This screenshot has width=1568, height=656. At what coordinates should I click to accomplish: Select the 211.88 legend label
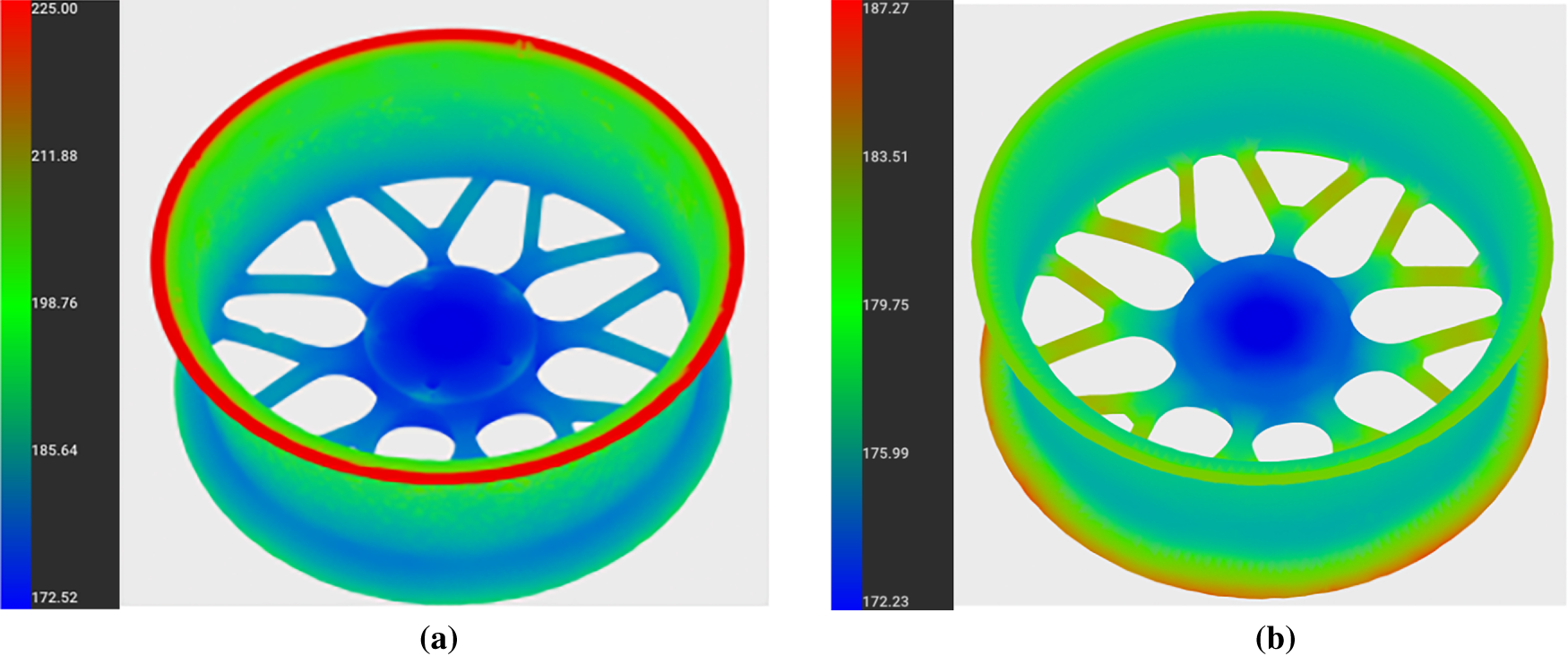pyautogui.click(x=55, y=156)
